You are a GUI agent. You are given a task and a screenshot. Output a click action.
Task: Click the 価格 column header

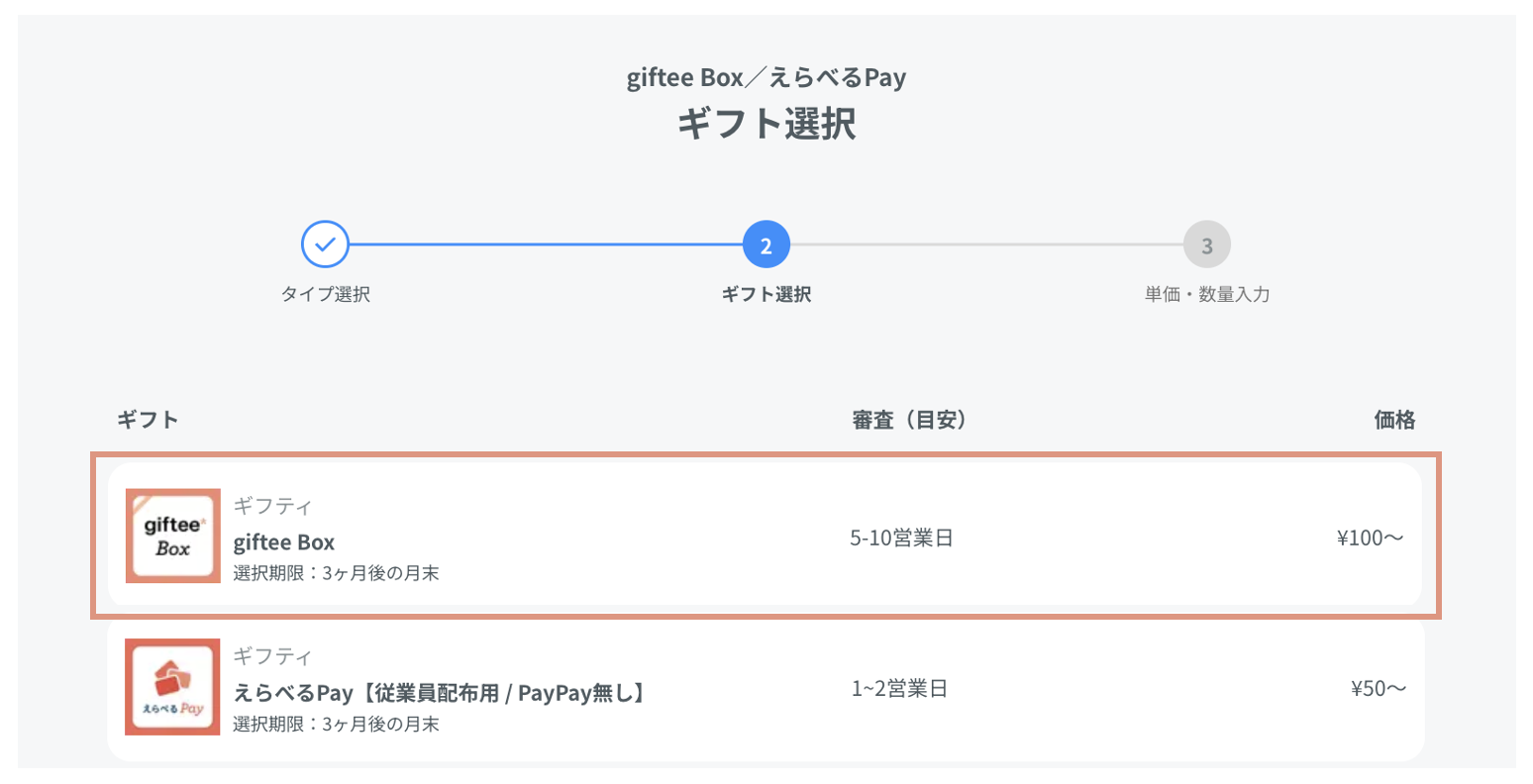[1394, 421]
